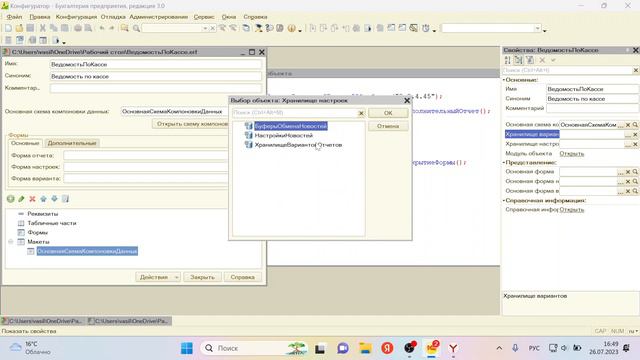Select ХранилищеВариантовОтчетов in the list

click(x=298, y=145)
